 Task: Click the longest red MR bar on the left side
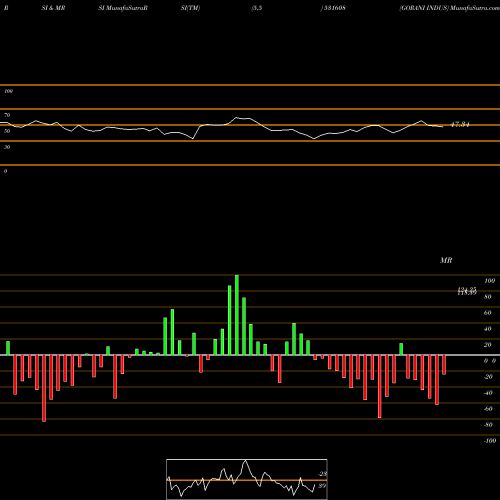[44, 388]
